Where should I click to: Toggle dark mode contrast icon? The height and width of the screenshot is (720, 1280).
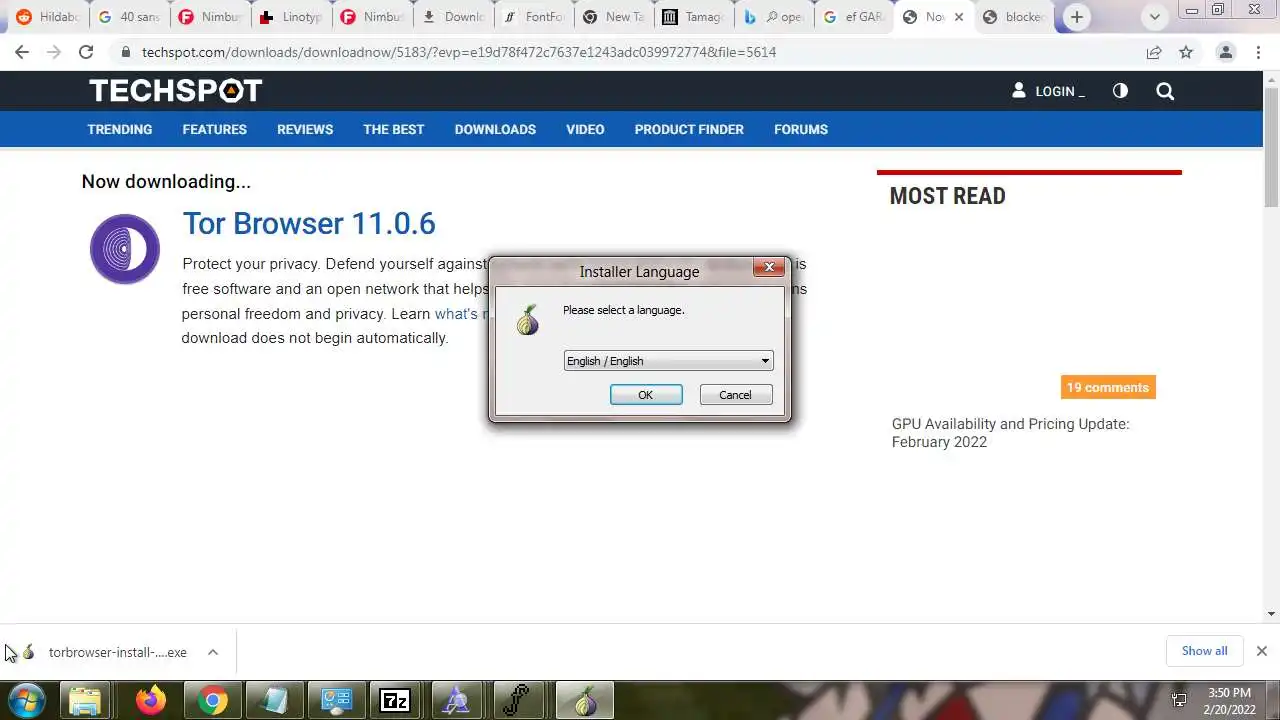[1120, 91]
